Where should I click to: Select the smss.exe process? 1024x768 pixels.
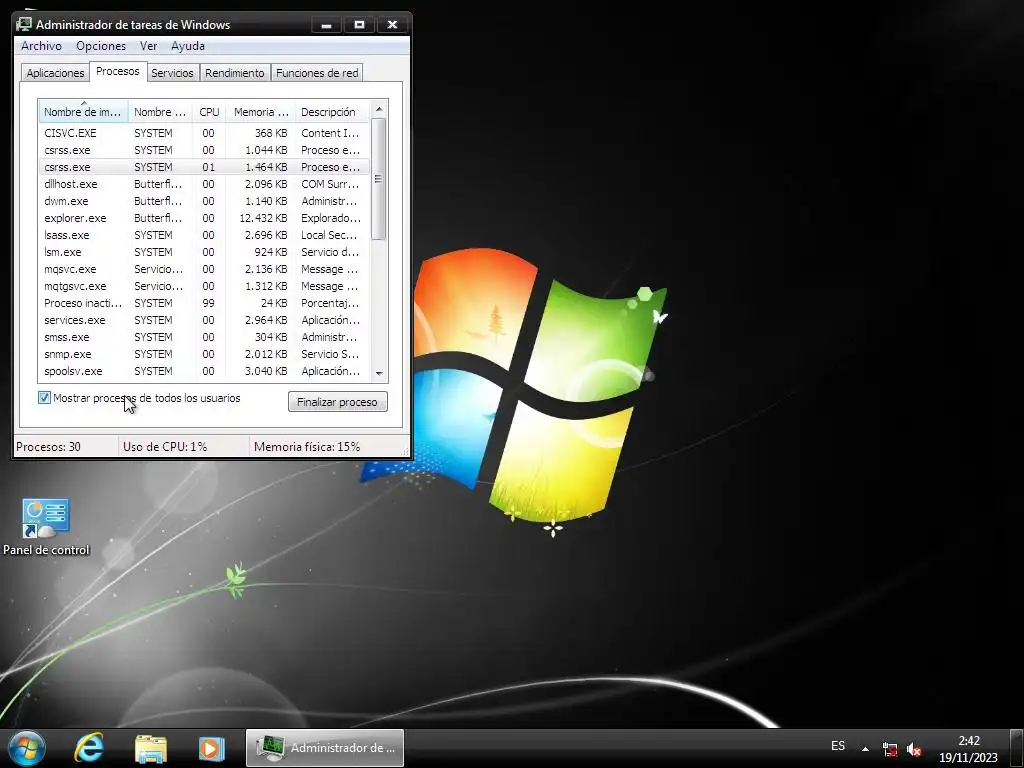(204, 336)
